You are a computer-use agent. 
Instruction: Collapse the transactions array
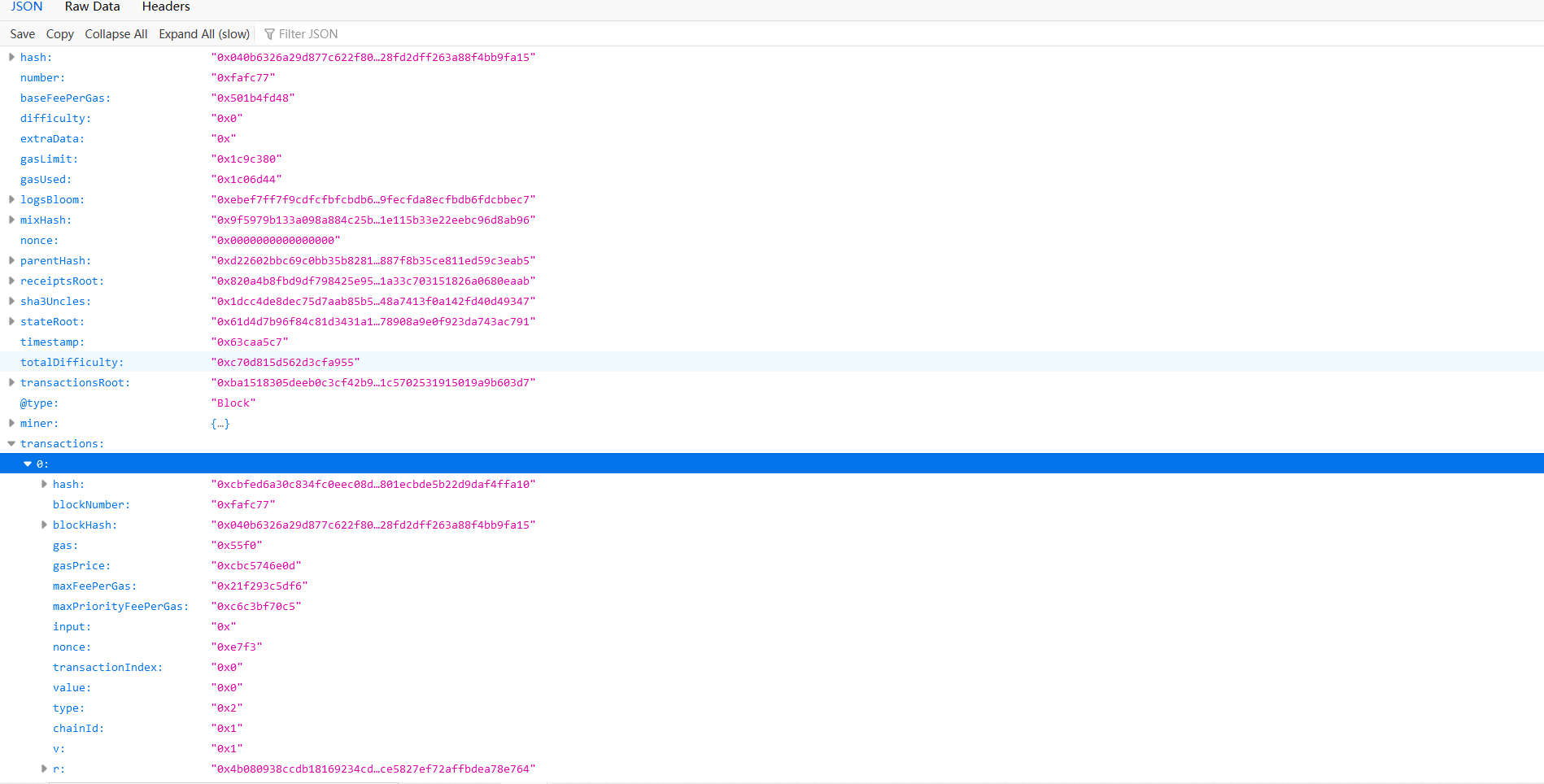point(11,443)
